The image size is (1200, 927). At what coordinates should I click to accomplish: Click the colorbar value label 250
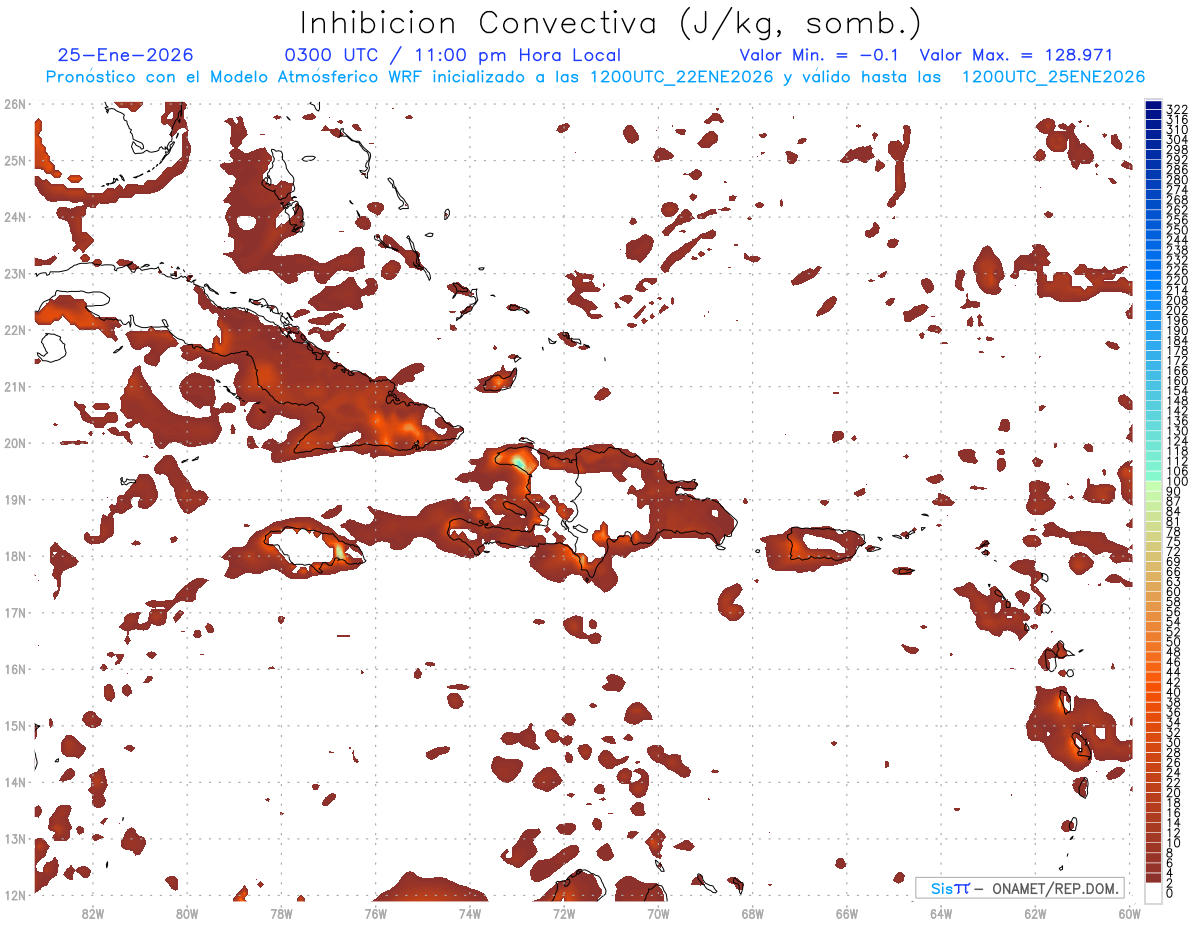[1177, 230]
